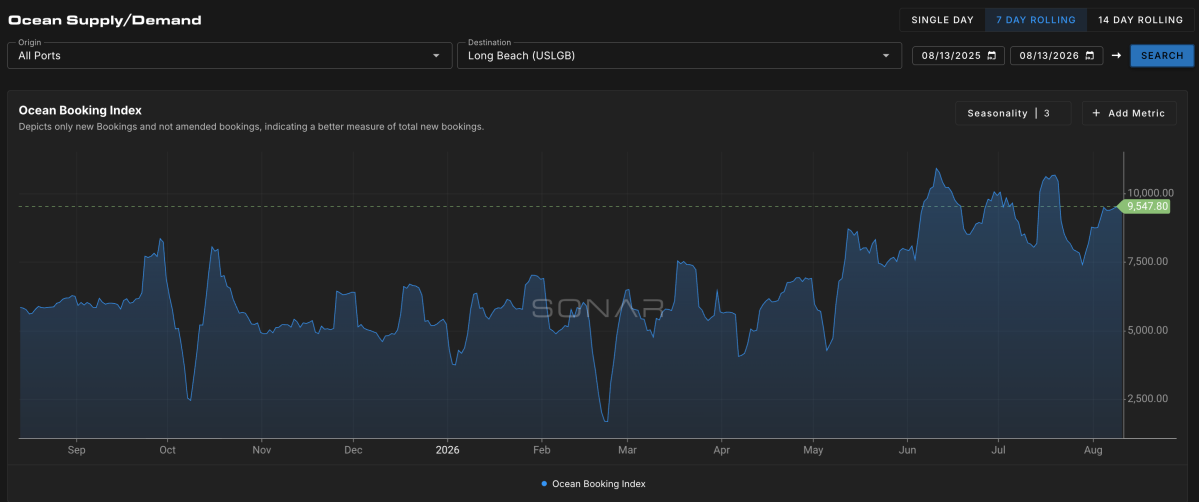This screenshot has width=1199, height=502.
Task: Click the Ocean Booking Index legend label
Action: click(599, 484)
